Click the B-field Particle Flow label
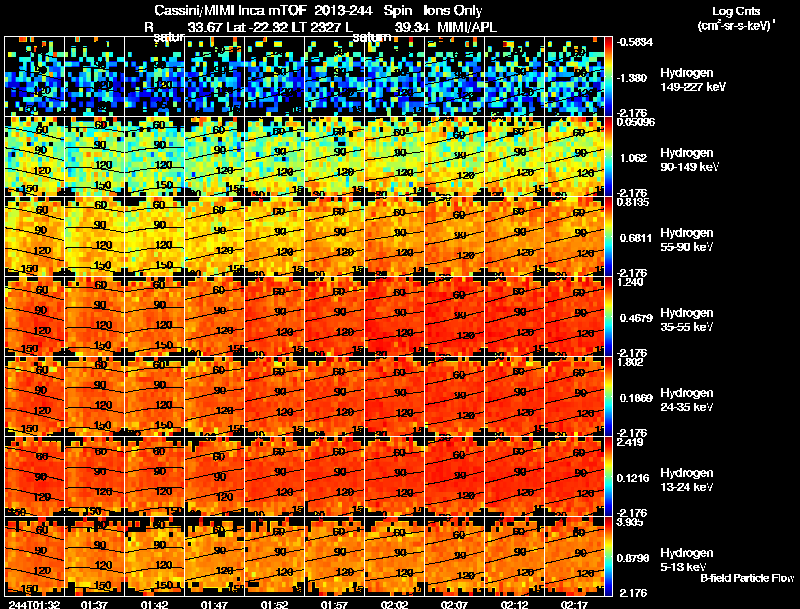This screenshot has width=800, height=609. tap(747, 578)
